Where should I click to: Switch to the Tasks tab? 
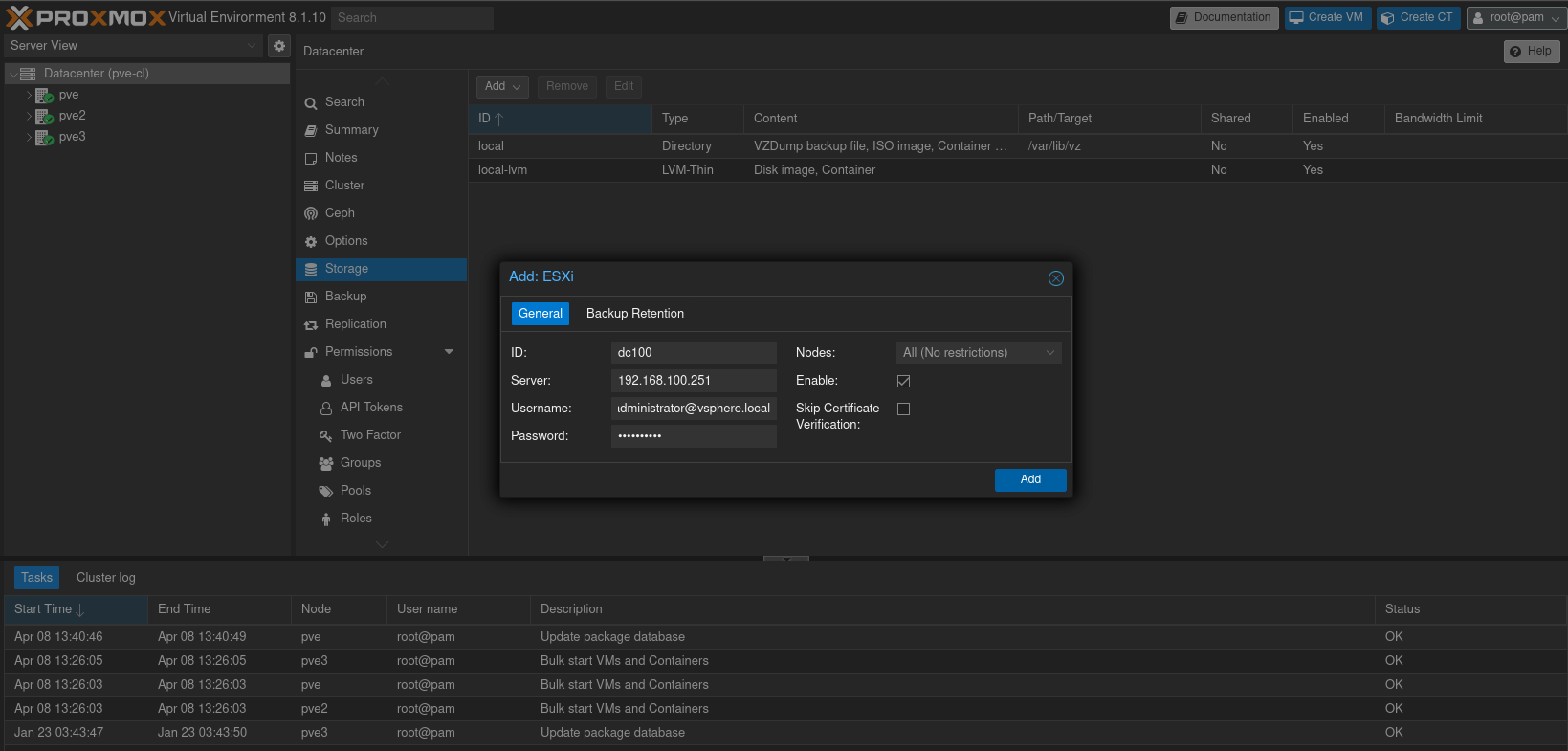36,578
